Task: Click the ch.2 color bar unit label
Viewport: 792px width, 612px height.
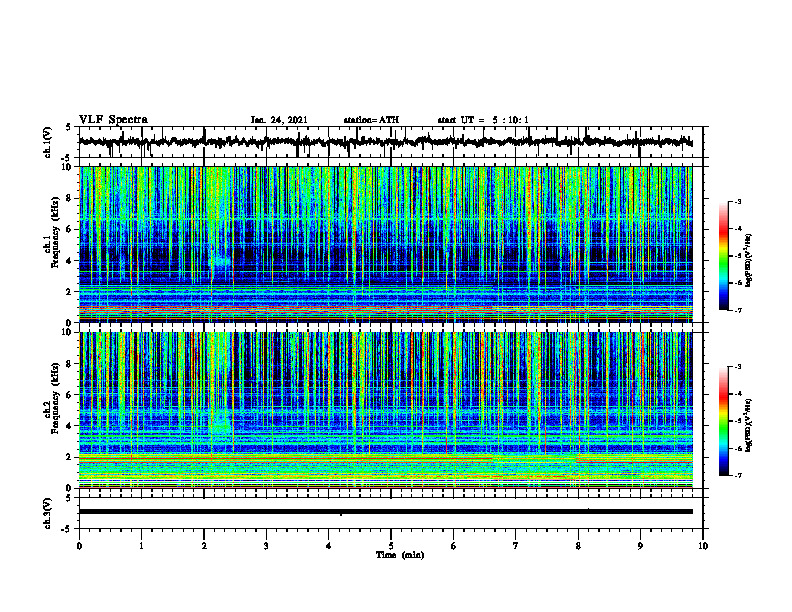Action: [749, 425]
